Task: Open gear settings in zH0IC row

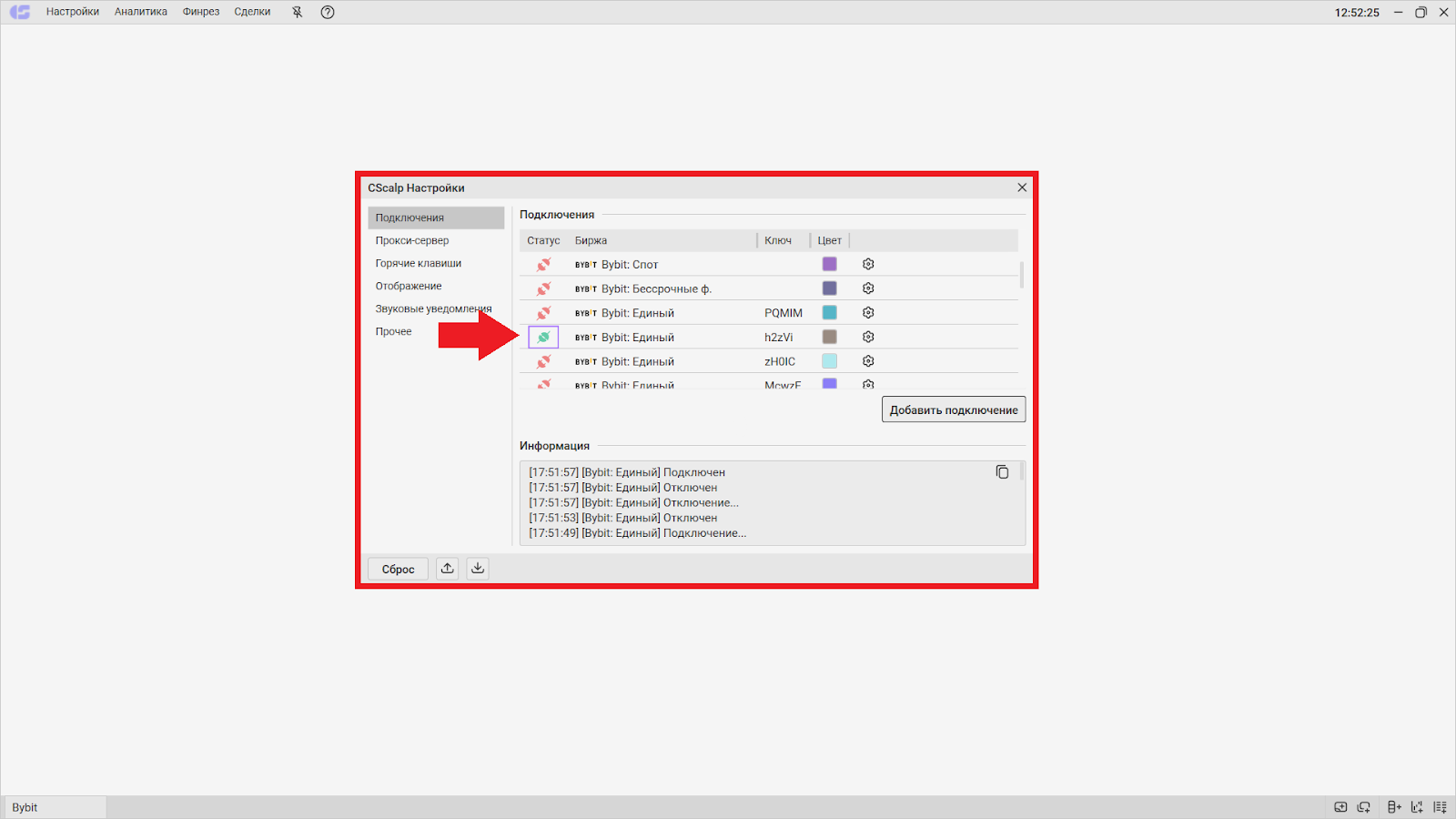Action: pos(868,361)
